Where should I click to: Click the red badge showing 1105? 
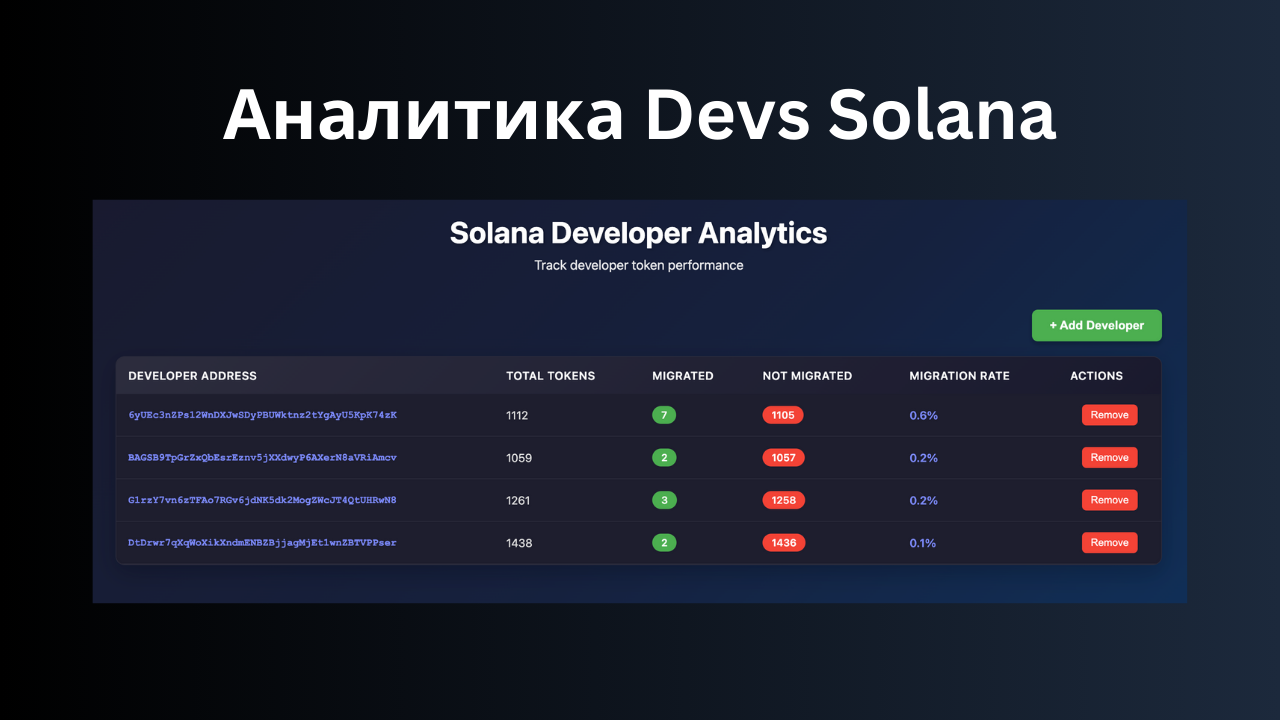[784, 414]
